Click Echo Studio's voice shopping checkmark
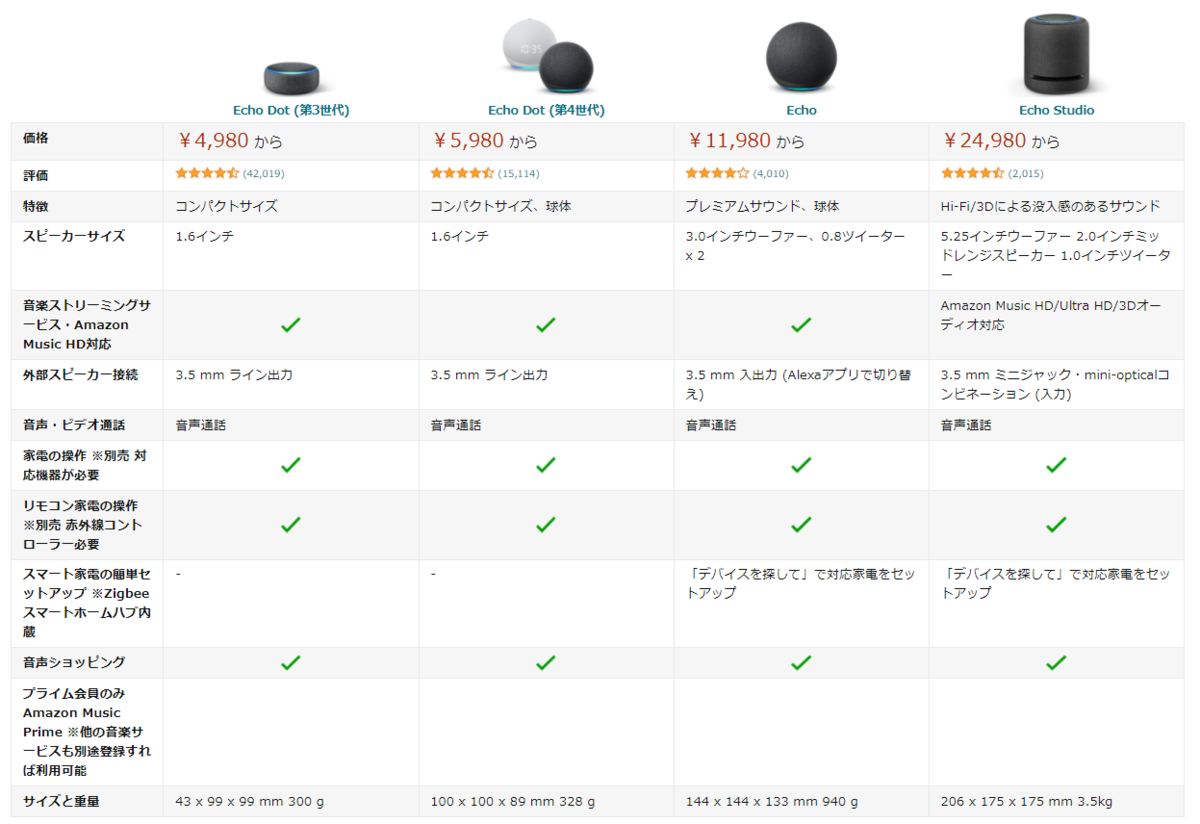The width and height of the screenshot is (1200, 824). point(1057,661)
